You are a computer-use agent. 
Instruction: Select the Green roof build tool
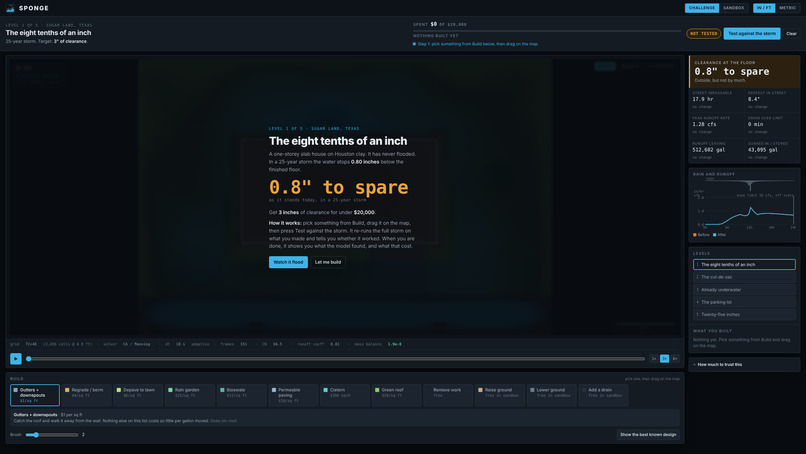397,395
